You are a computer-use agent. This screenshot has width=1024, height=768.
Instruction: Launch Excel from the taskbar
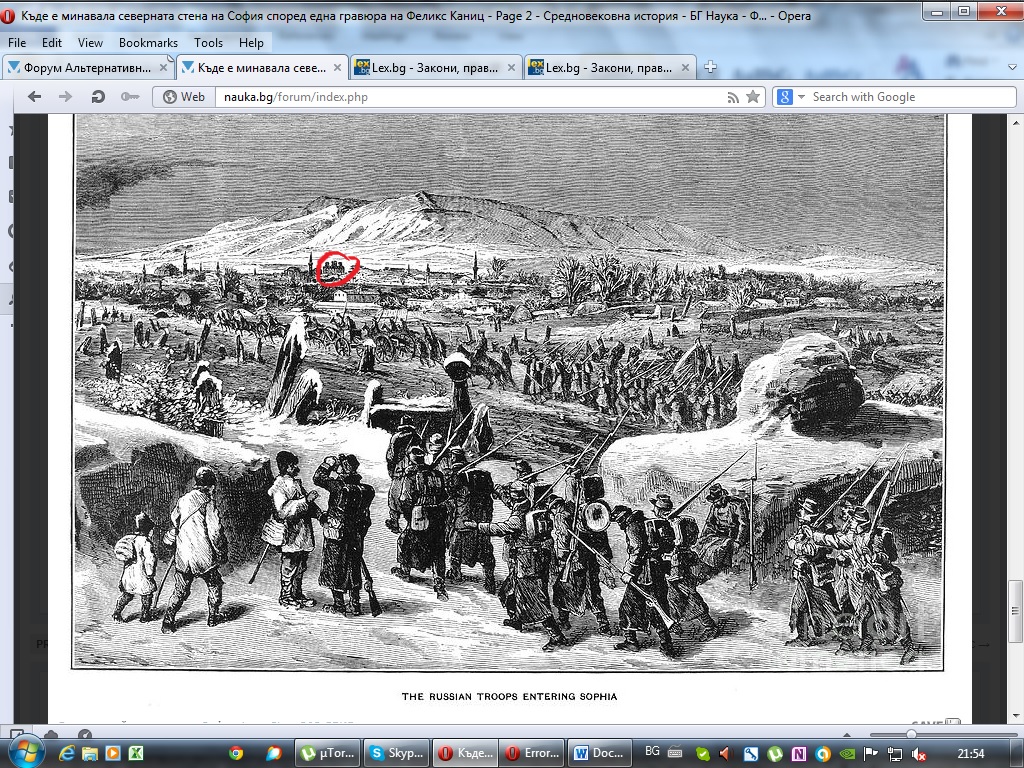(136, 753)
